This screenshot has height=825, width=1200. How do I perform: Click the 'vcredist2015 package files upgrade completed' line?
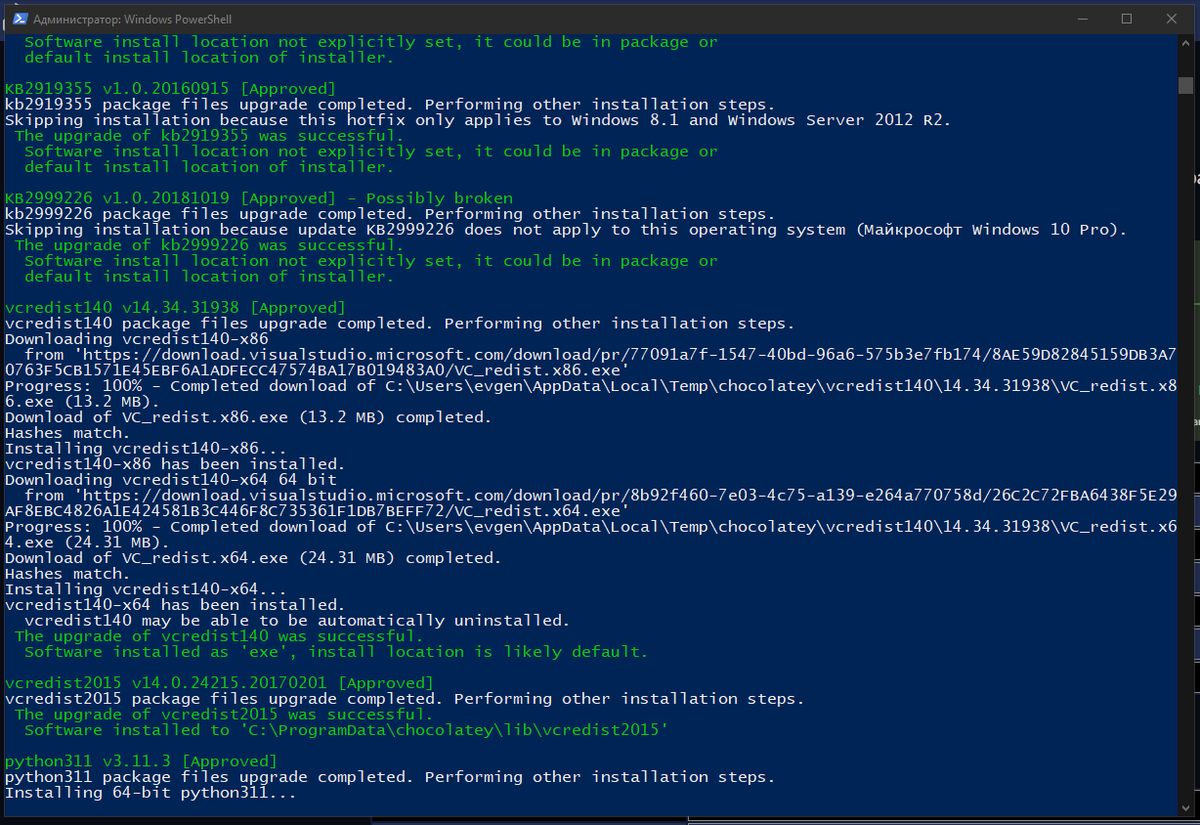(404, 699)
